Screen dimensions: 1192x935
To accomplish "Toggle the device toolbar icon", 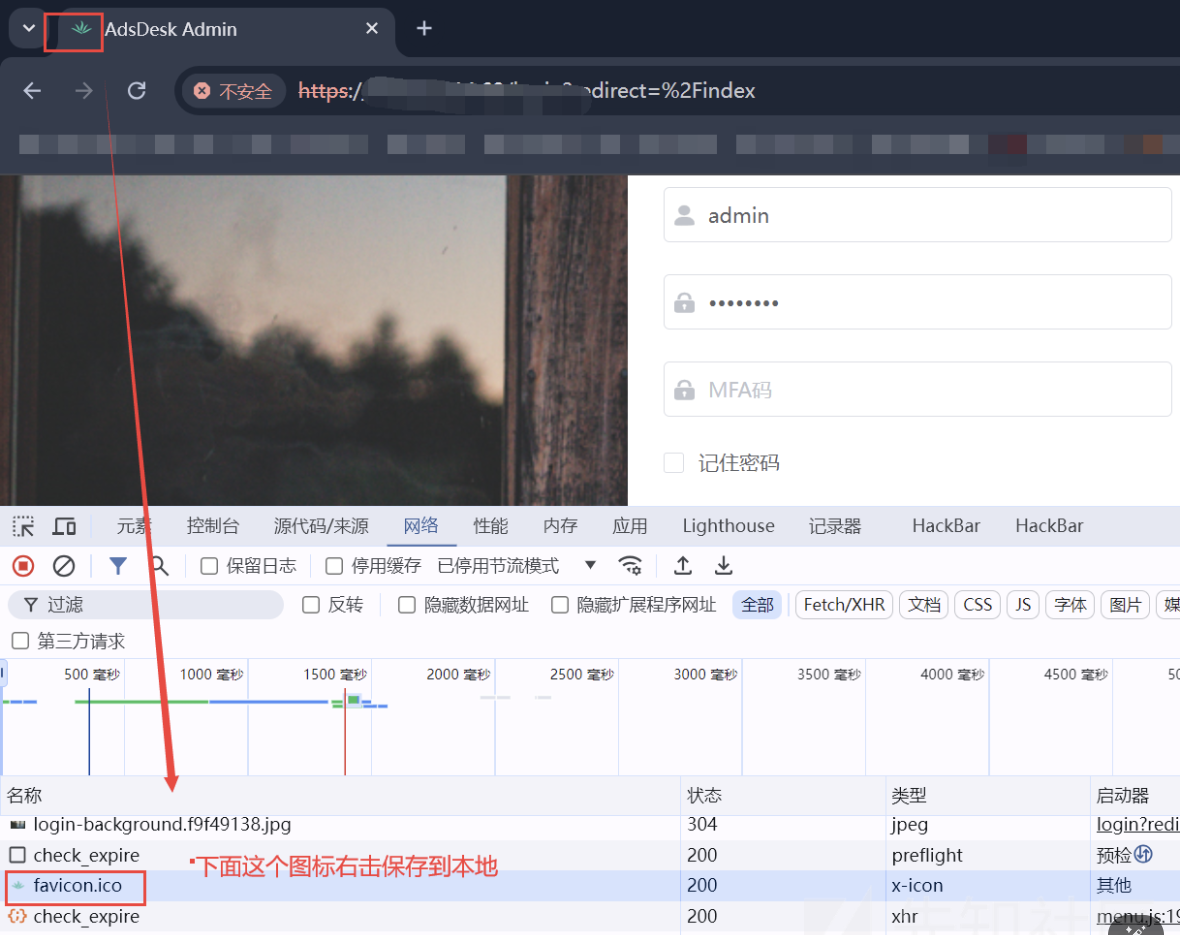I will [x=64, y=526].
